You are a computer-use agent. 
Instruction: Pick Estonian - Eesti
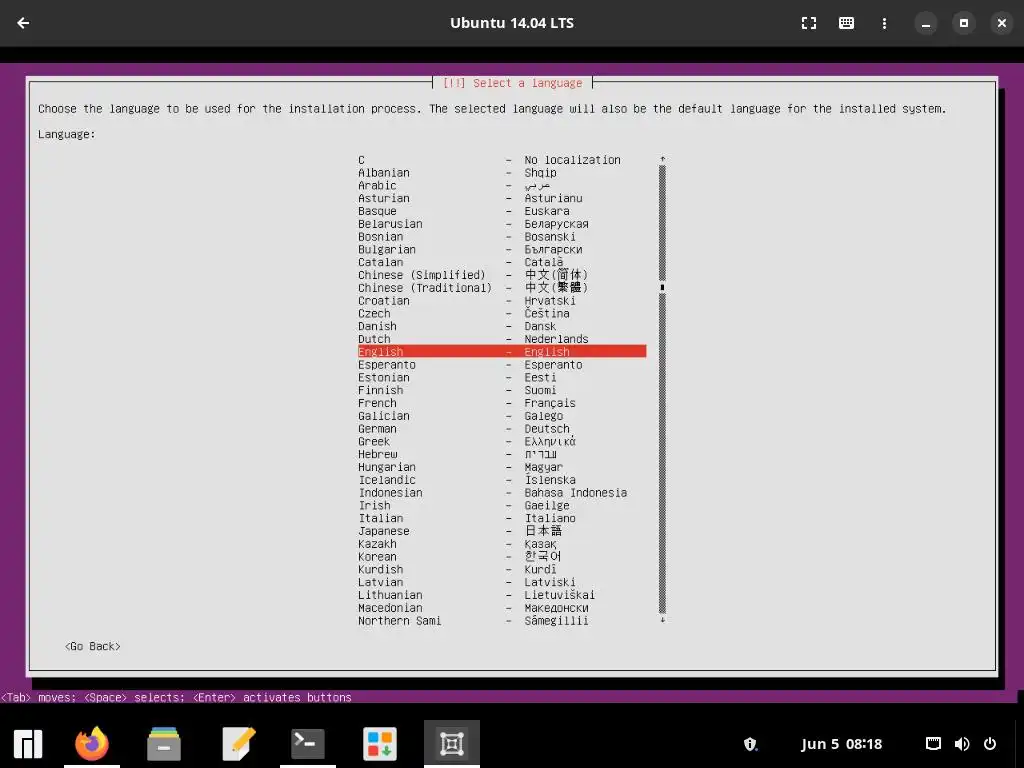pos(502,377)
